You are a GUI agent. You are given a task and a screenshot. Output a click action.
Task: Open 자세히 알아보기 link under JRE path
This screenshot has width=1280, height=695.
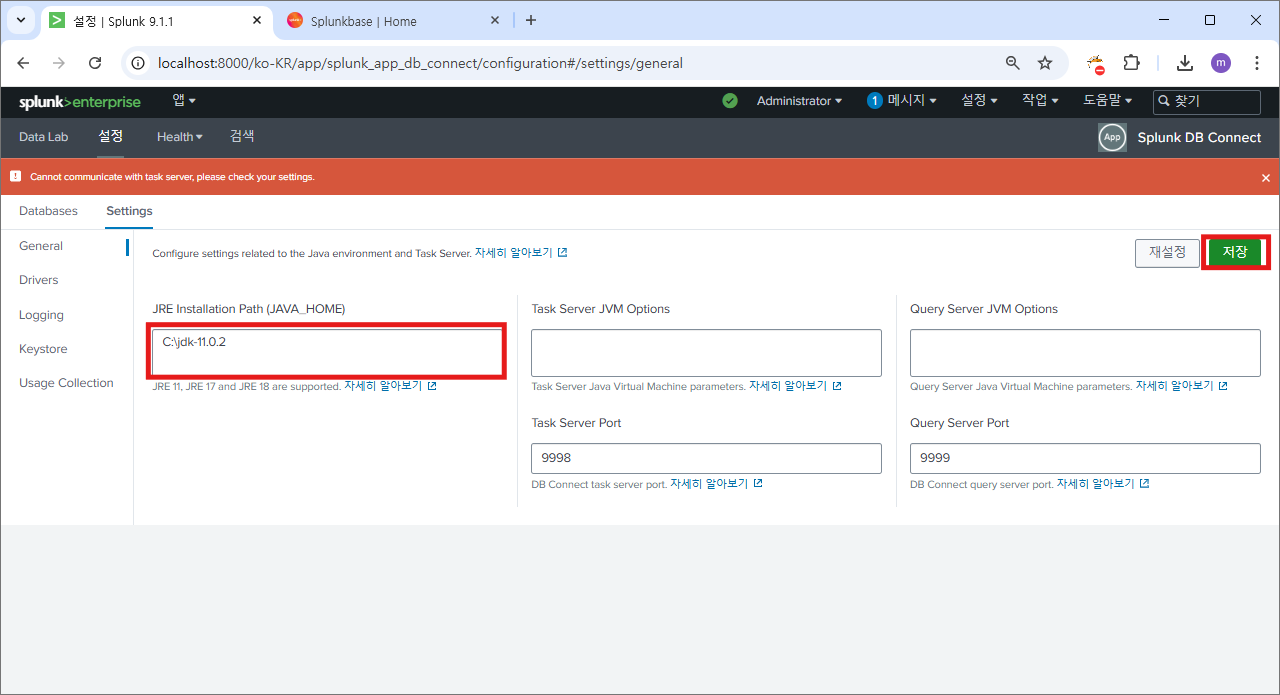pos(390,386)
